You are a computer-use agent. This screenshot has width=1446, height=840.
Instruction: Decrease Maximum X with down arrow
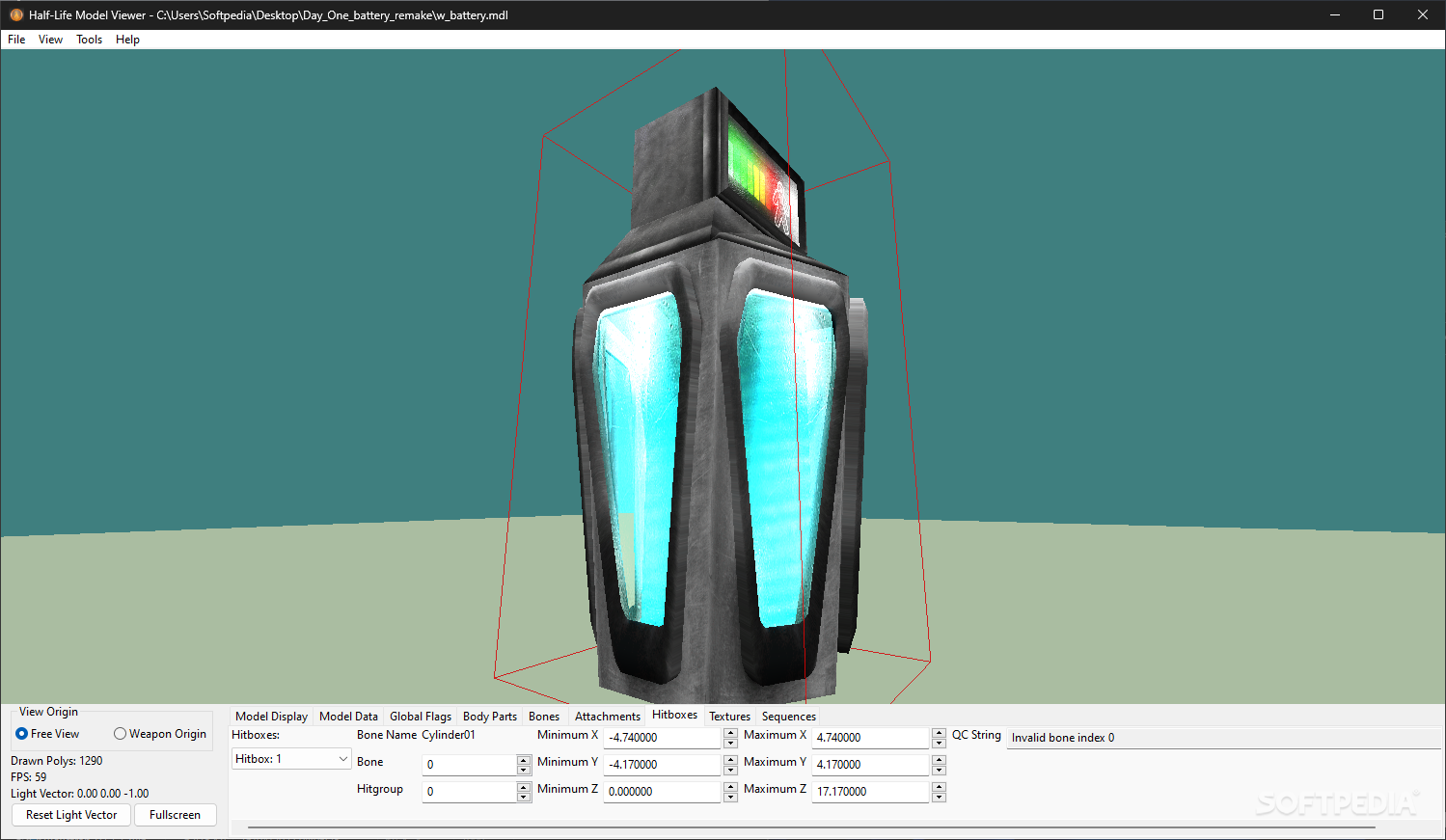pyautogui.click(x=939, y=743)
